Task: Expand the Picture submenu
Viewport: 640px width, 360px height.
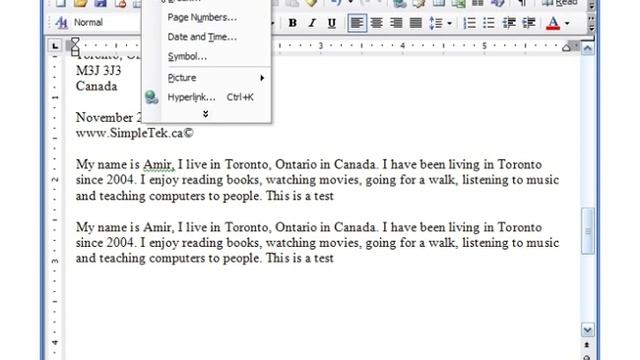Action: point(206,78)
